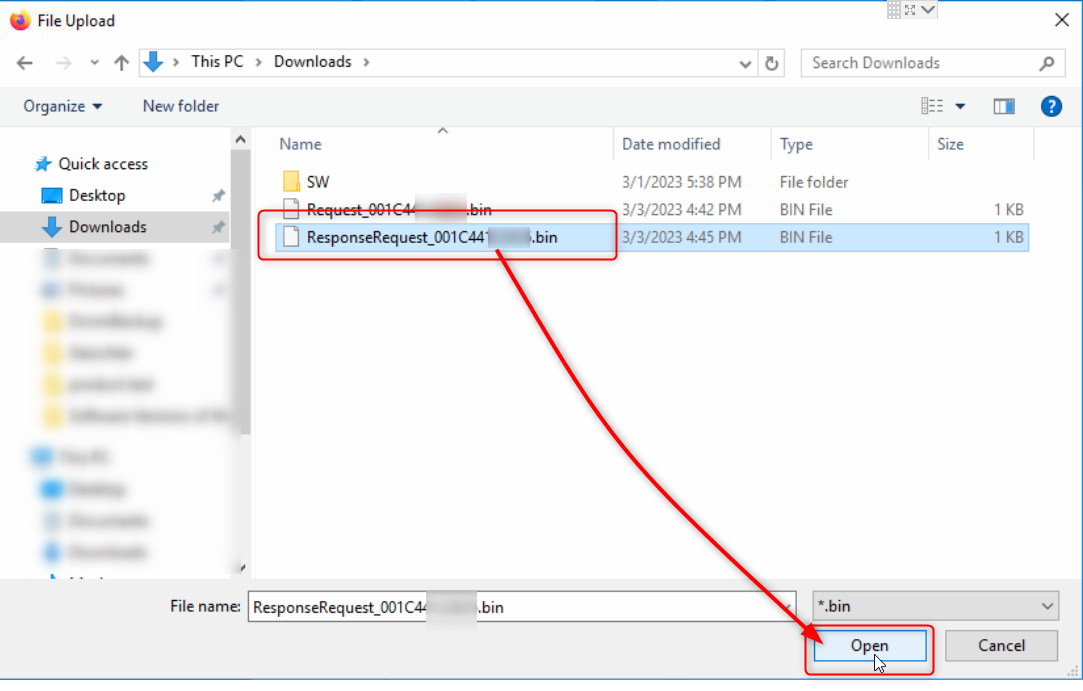Open the recent locations dropdown arrow

point(95,63)
